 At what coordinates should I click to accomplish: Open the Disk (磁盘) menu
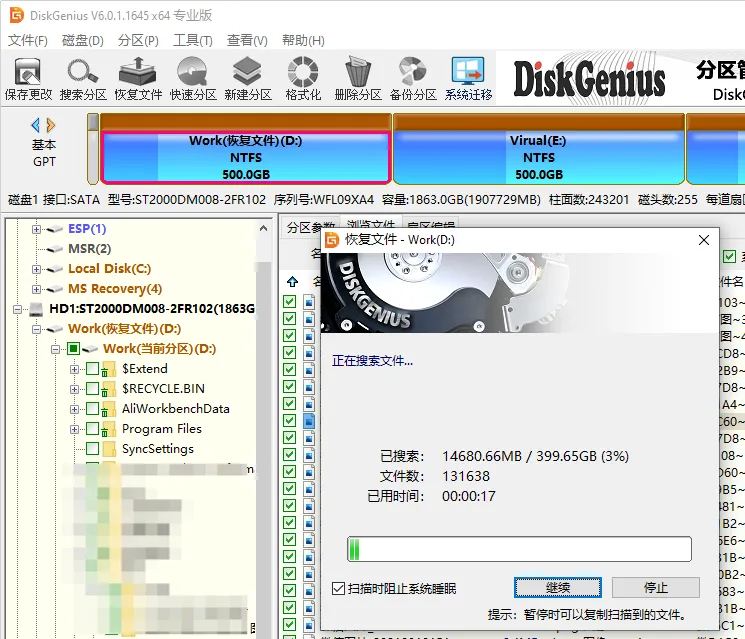click(x=83, y=40)
